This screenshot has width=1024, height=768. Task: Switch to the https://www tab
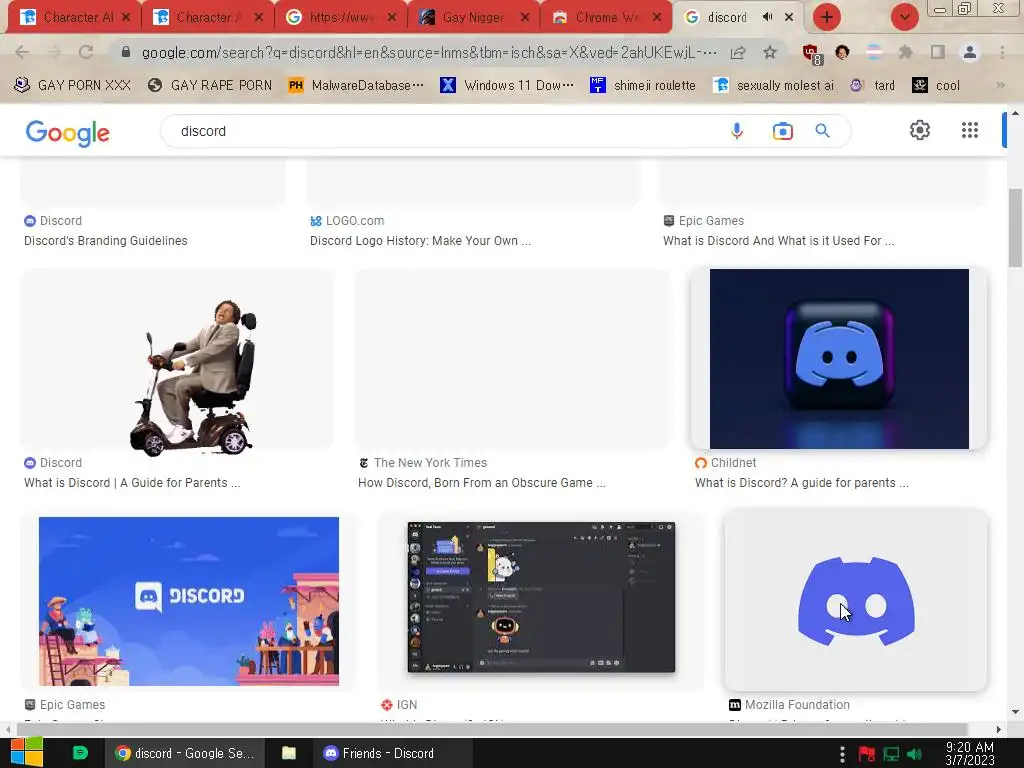click(342, 17)
